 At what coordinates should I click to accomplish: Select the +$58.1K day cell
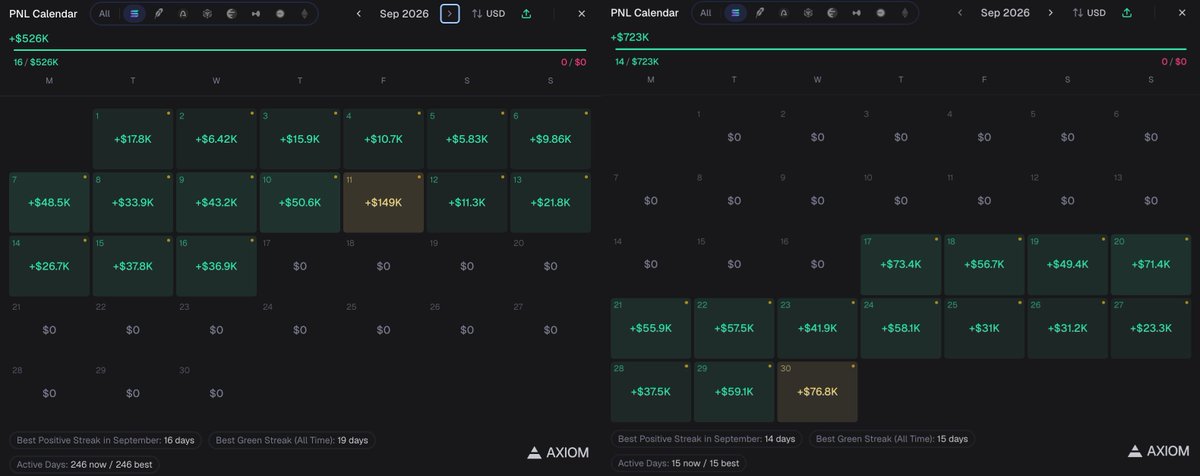click(901, 327)
